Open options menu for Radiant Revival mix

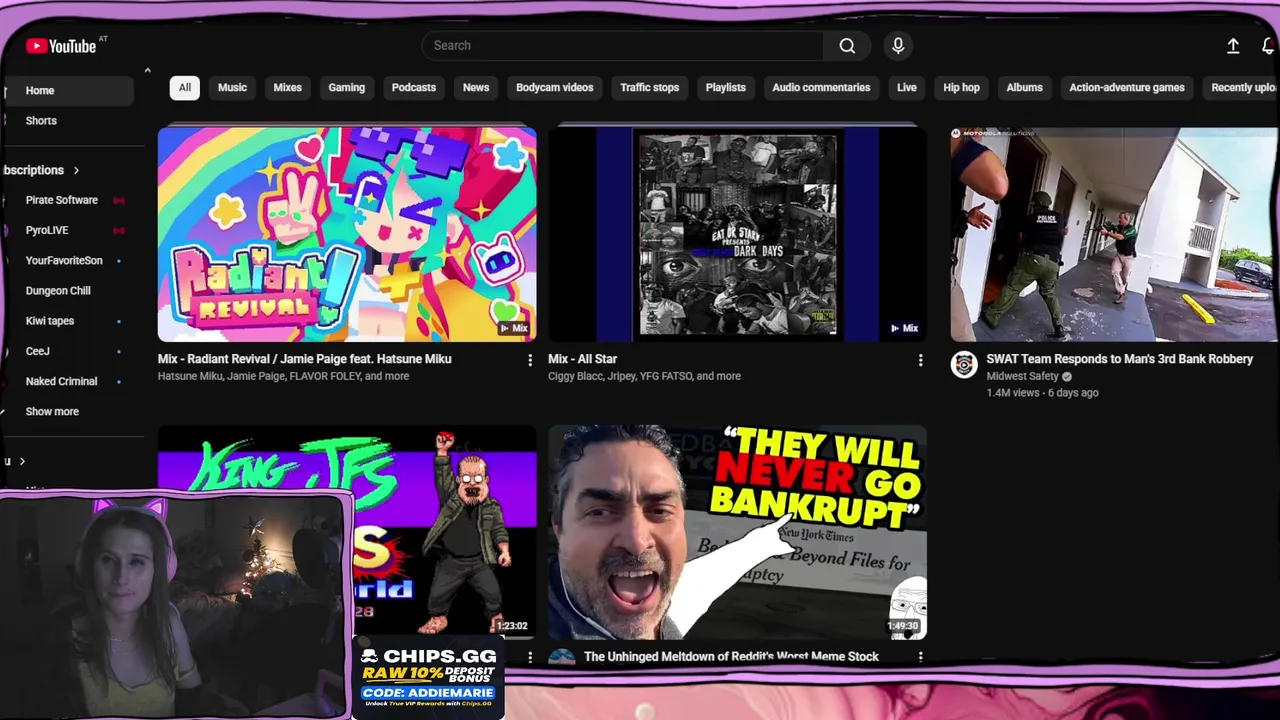[530, 360]
